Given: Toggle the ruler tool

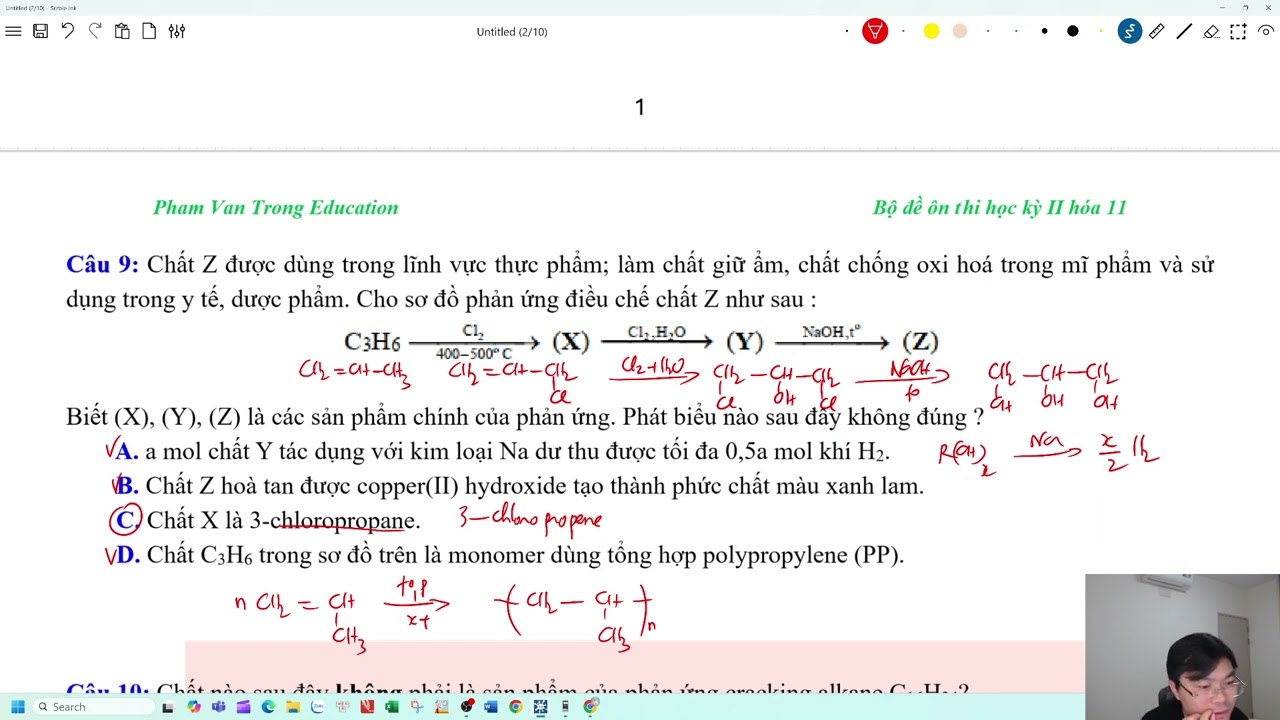Looking at the screenshot, I should click(x=1157, y=31).
